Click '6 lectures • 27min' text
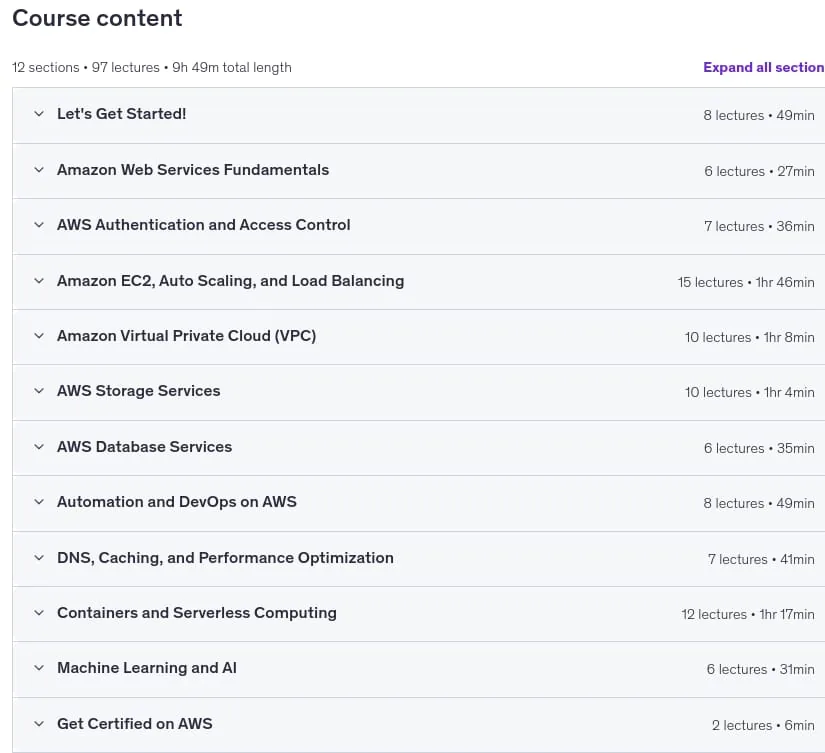The width and height of the screenshot is (825, 753). tap(759, 172)
